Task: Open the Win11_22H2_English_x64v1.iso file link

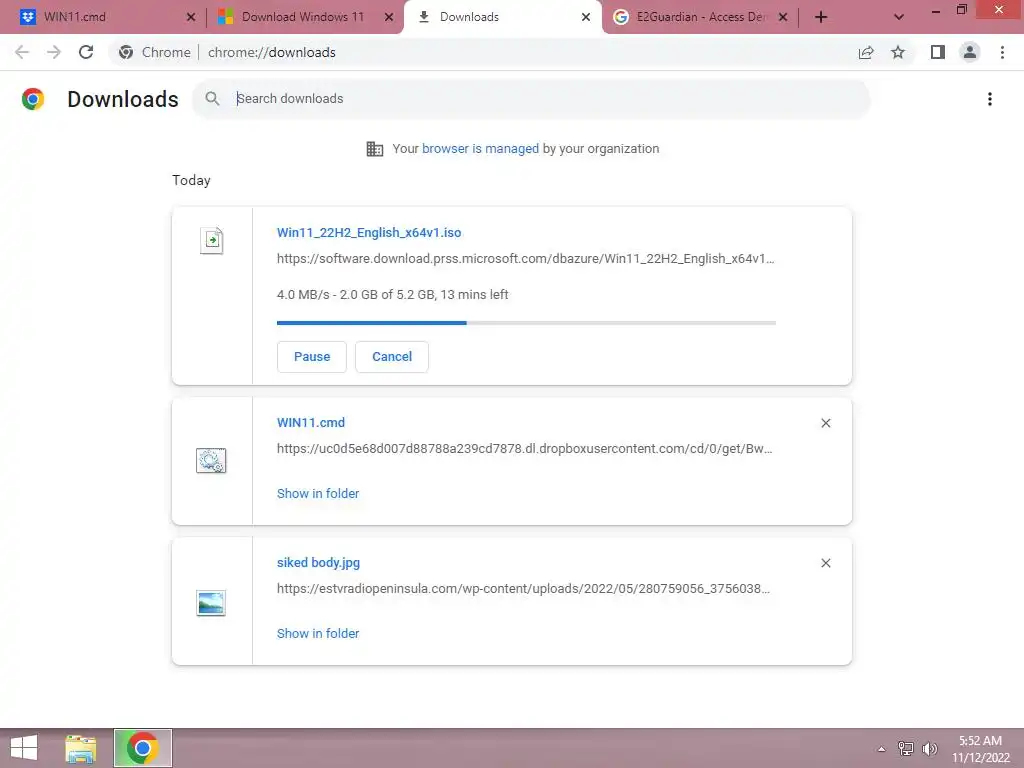Action: (x=369, y=232)
